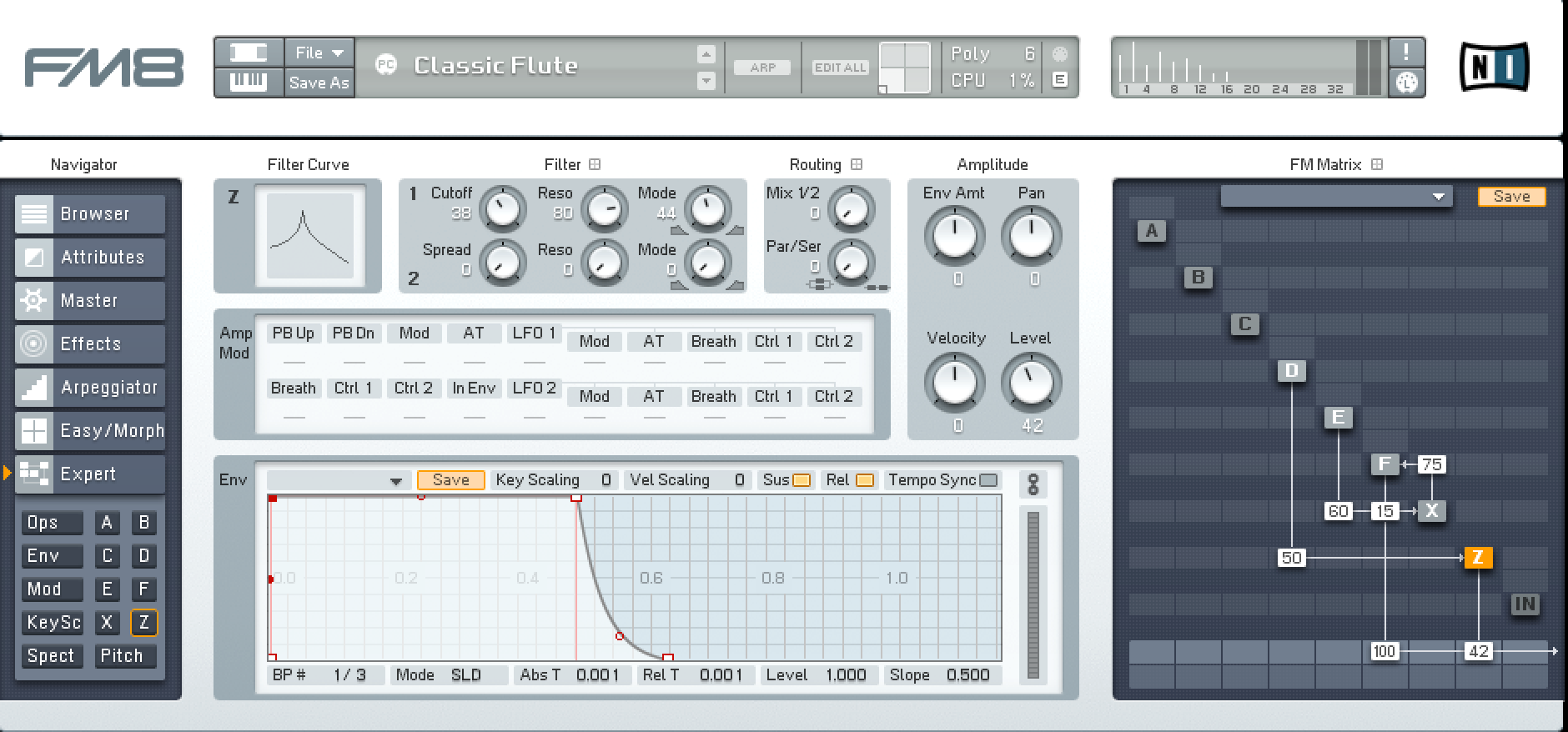Save the FM Matrix preset
This screenshot has width=1568, height=732.
[x=1511, y=197]
